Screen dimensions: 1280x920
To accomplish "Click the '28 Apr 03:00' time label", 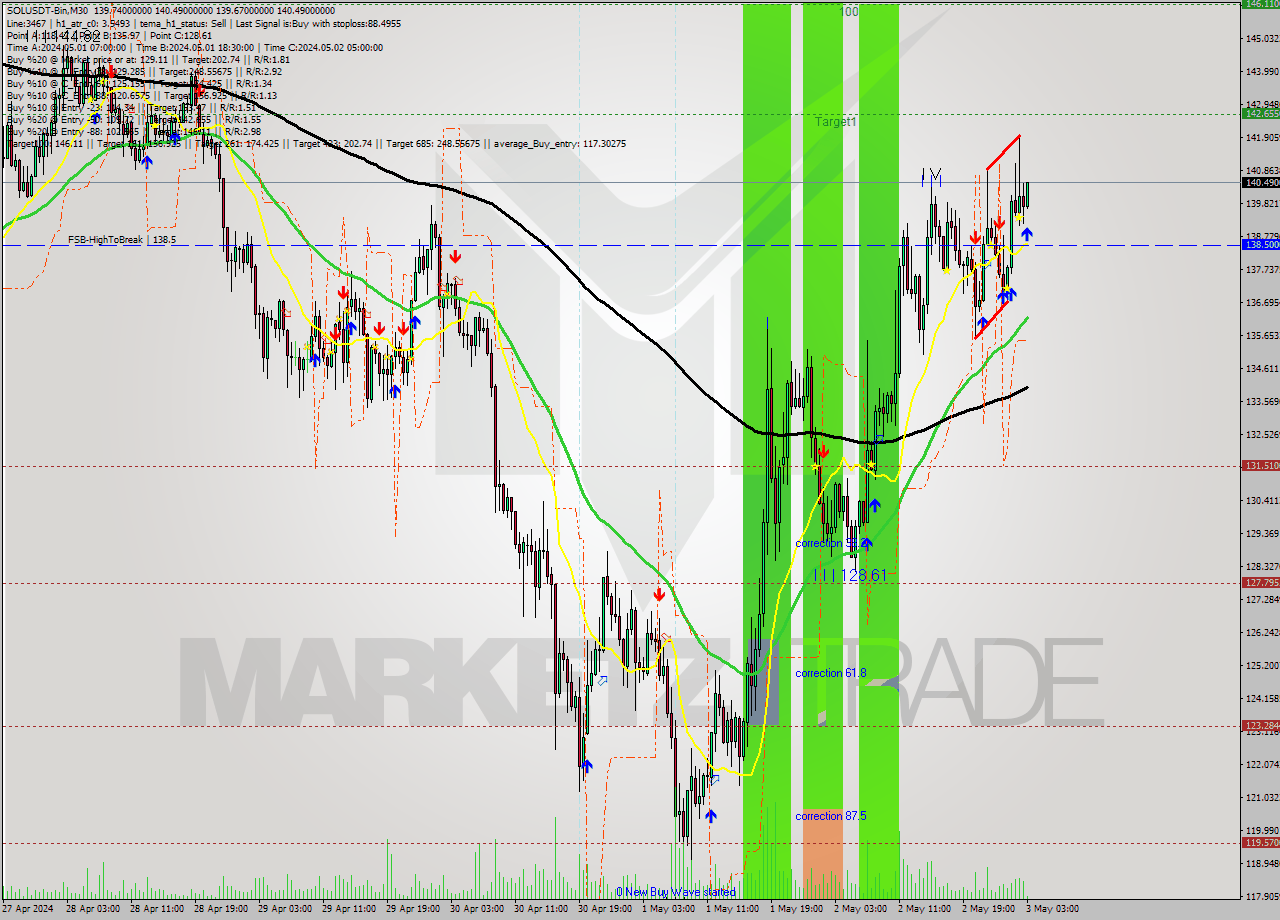I will click(x=93, y=909).
